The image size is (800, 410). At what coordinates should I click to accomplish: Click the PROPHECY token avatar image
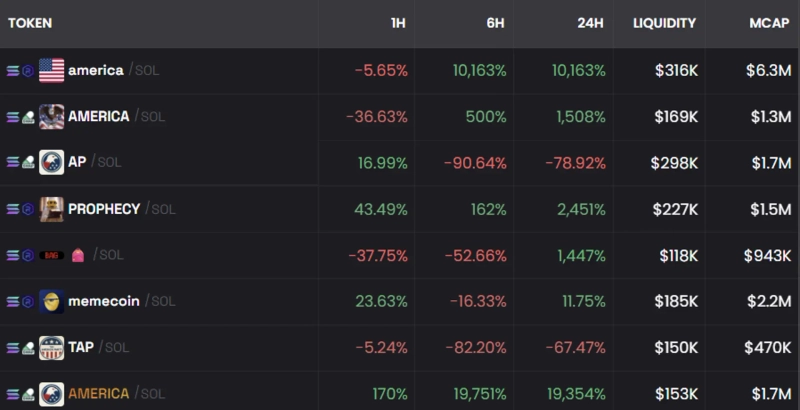pos(51,209)
